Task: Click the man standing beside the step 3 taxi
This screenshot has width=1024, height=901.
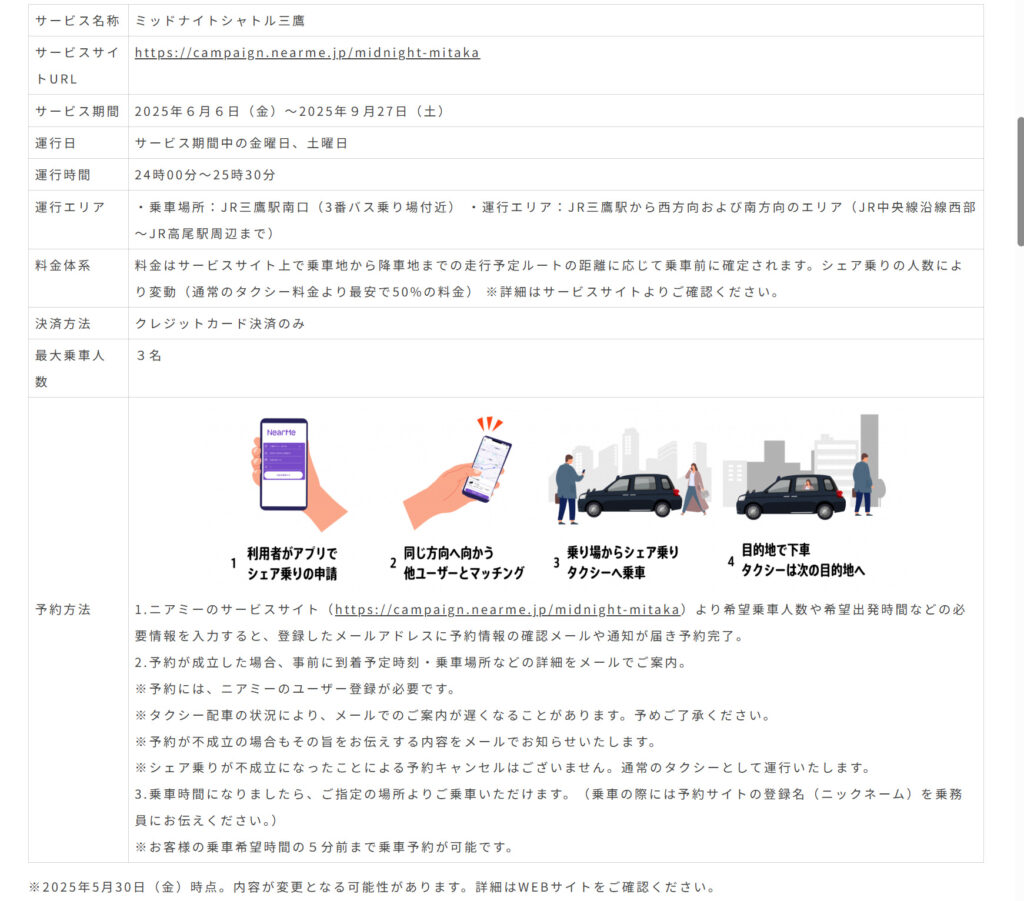Action: pos(568,488)
